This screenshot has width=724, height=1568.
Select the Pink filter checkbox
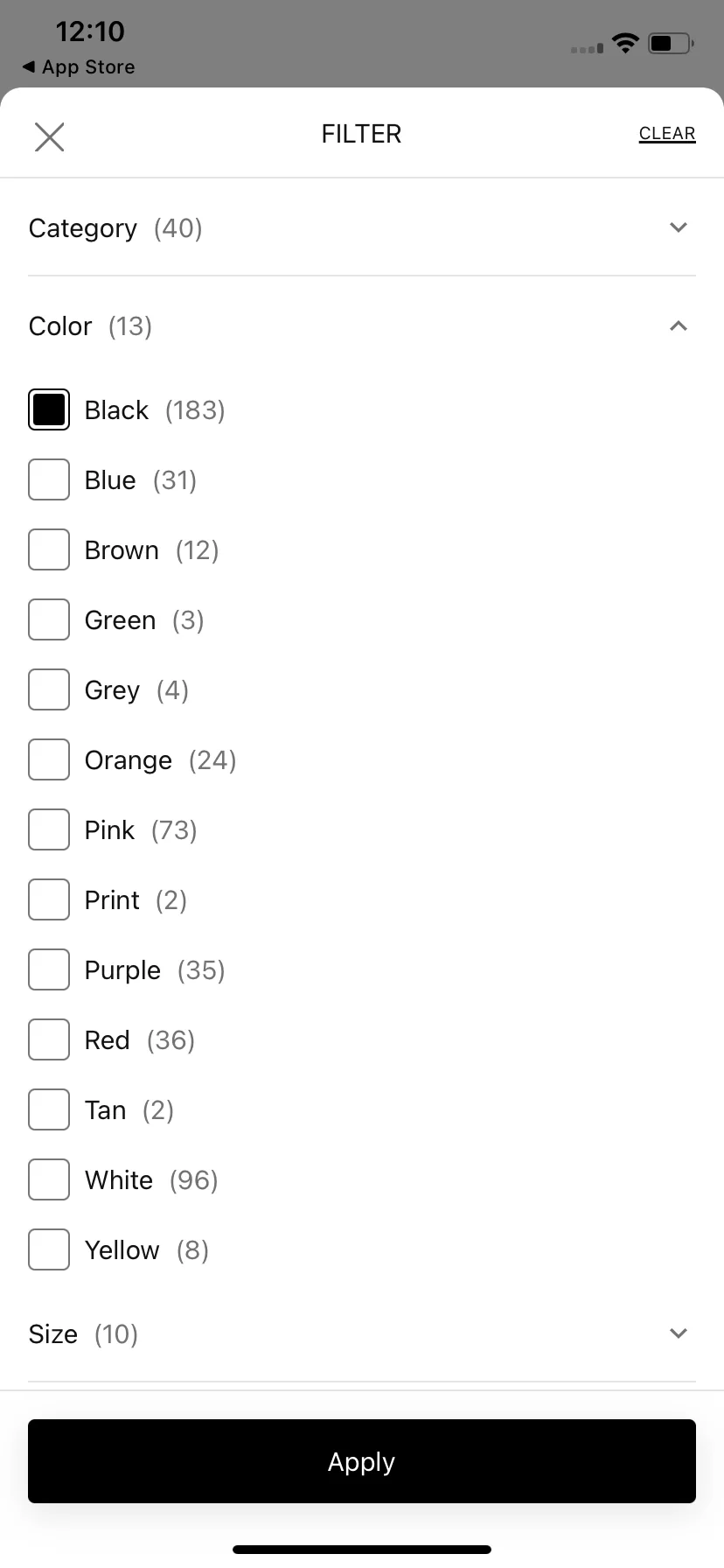pyautogui.click(x=49, y=829)
